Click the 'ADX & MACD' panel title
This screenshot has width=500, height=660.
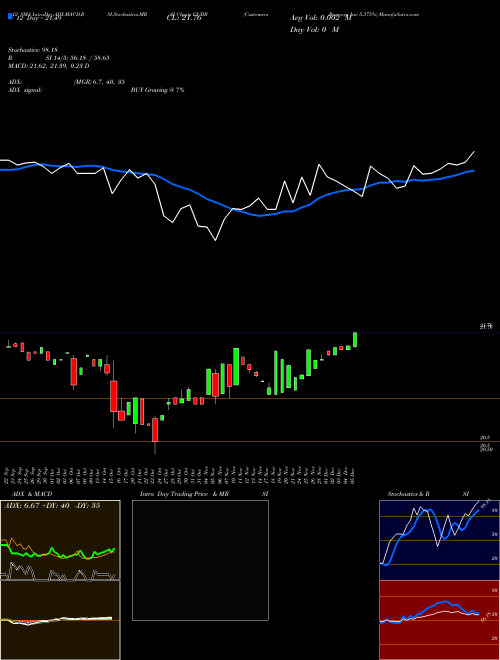[32, 494]
